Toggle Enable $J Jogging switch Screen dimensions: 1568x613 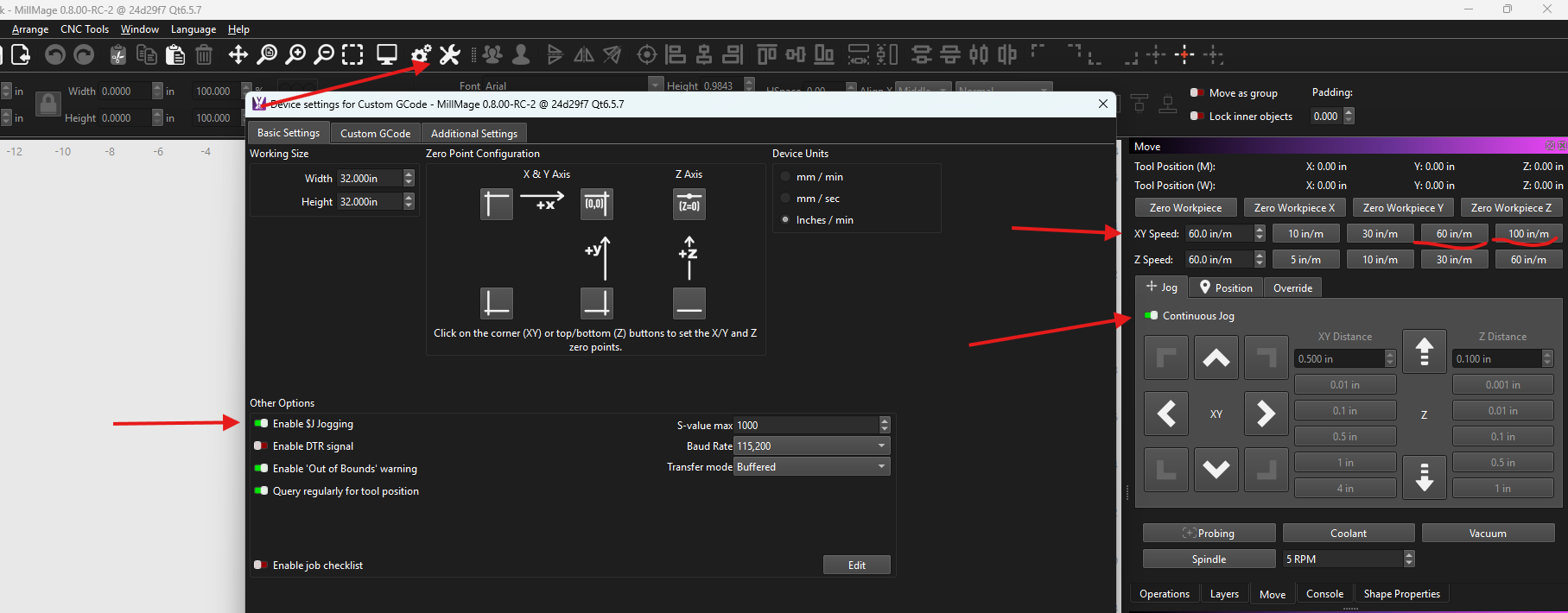point(261,424)
